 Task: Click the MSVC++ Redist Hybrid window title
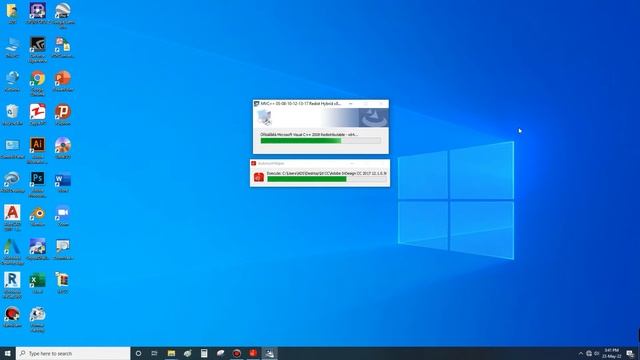pos(301,104)
